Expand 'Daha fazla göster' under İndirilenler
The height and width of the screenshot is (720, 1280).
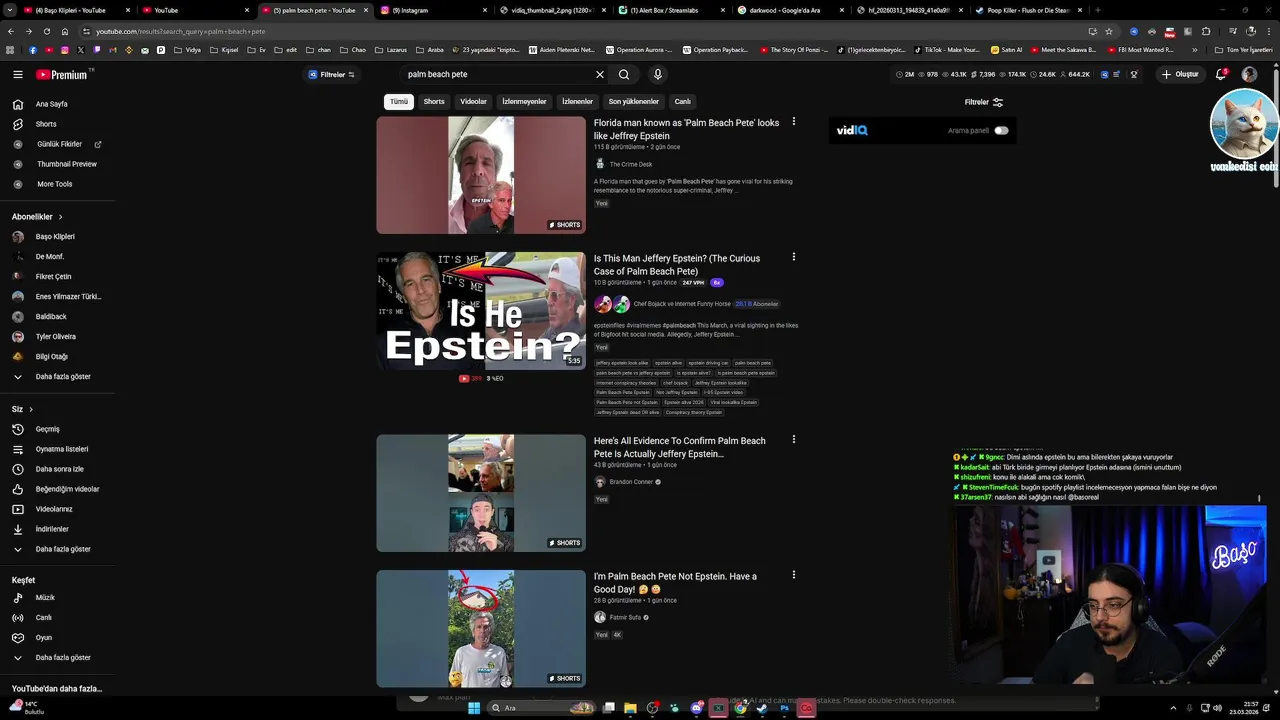click(x=63, y=549)
